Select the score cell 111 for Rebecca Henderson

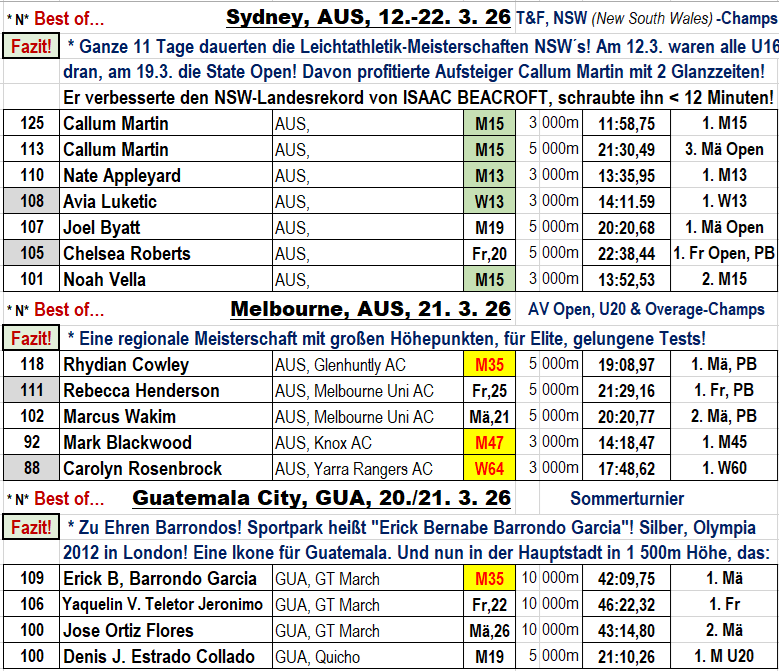31,391
